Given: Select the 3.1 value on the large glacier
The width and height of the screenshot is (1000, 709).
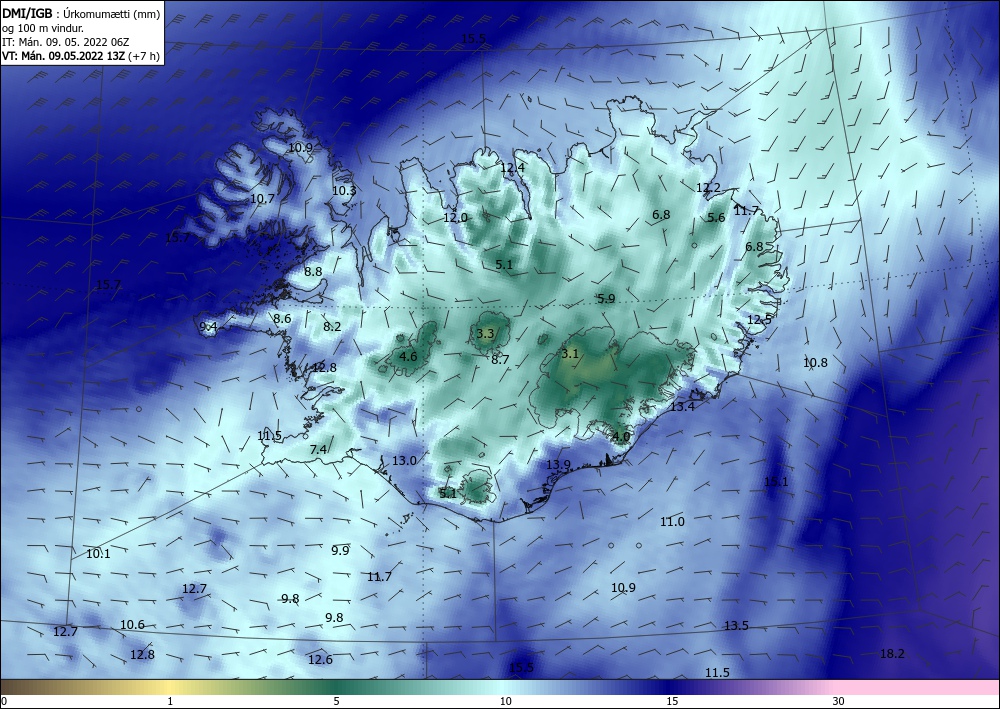Looking at the screenshot, I should pyautogui.click(x=570, y=353).
